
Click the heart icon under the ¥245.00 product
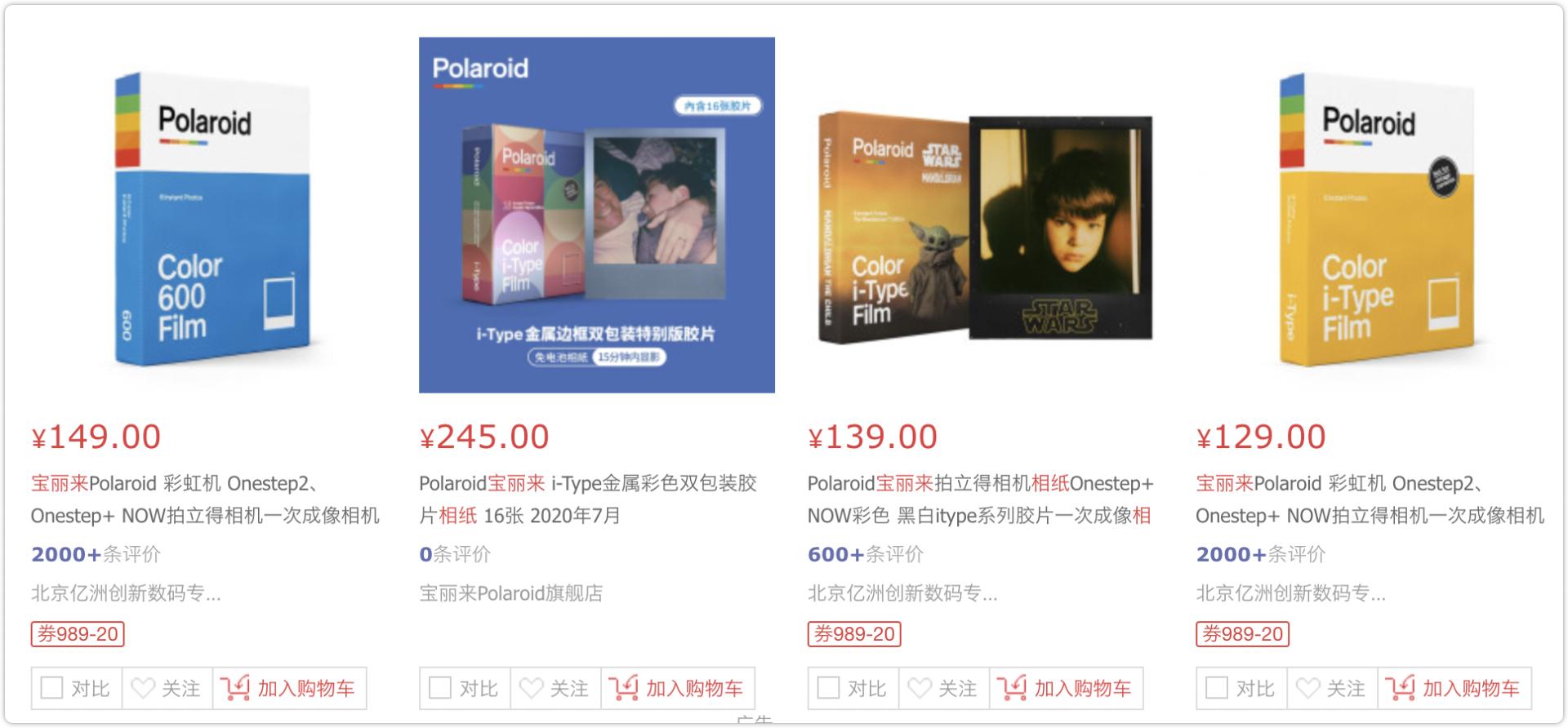(531, 688)
